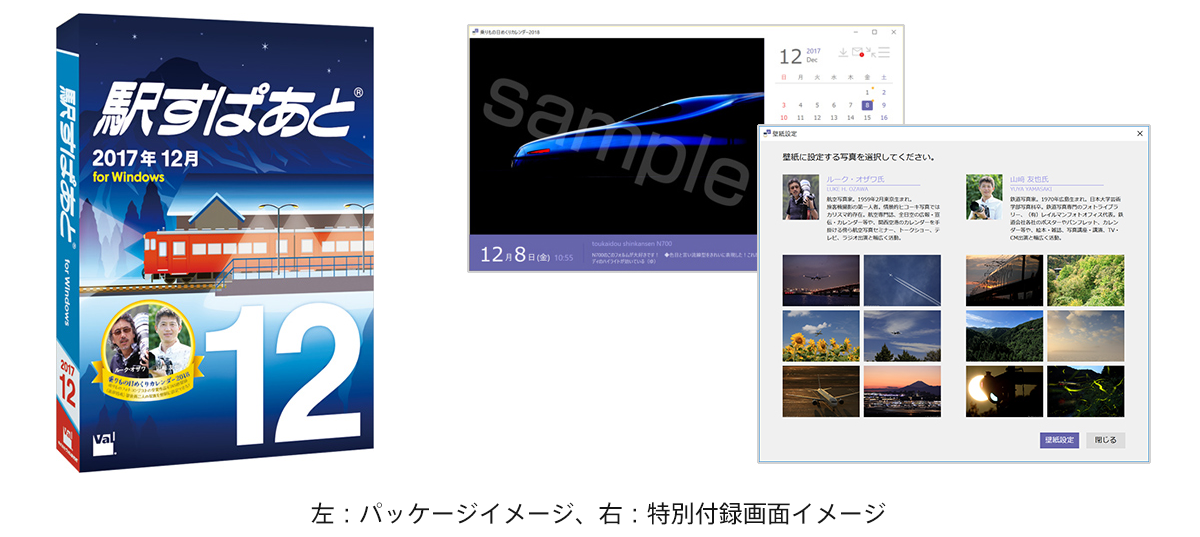Open the mail icon with red badge
Image resolution: width=1200 pixels, height=537 pixels.
(857, 53)
